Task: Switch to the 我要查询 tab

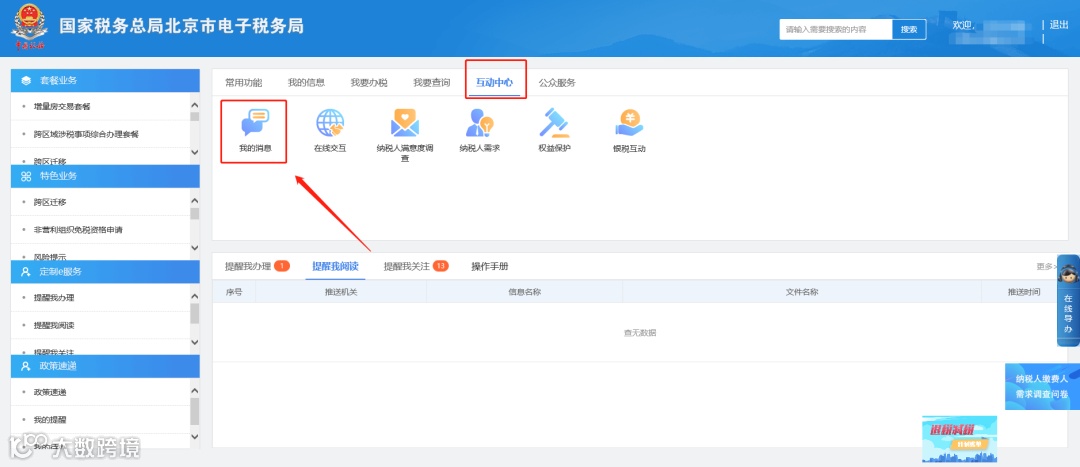Action: (x=432, y=83)
